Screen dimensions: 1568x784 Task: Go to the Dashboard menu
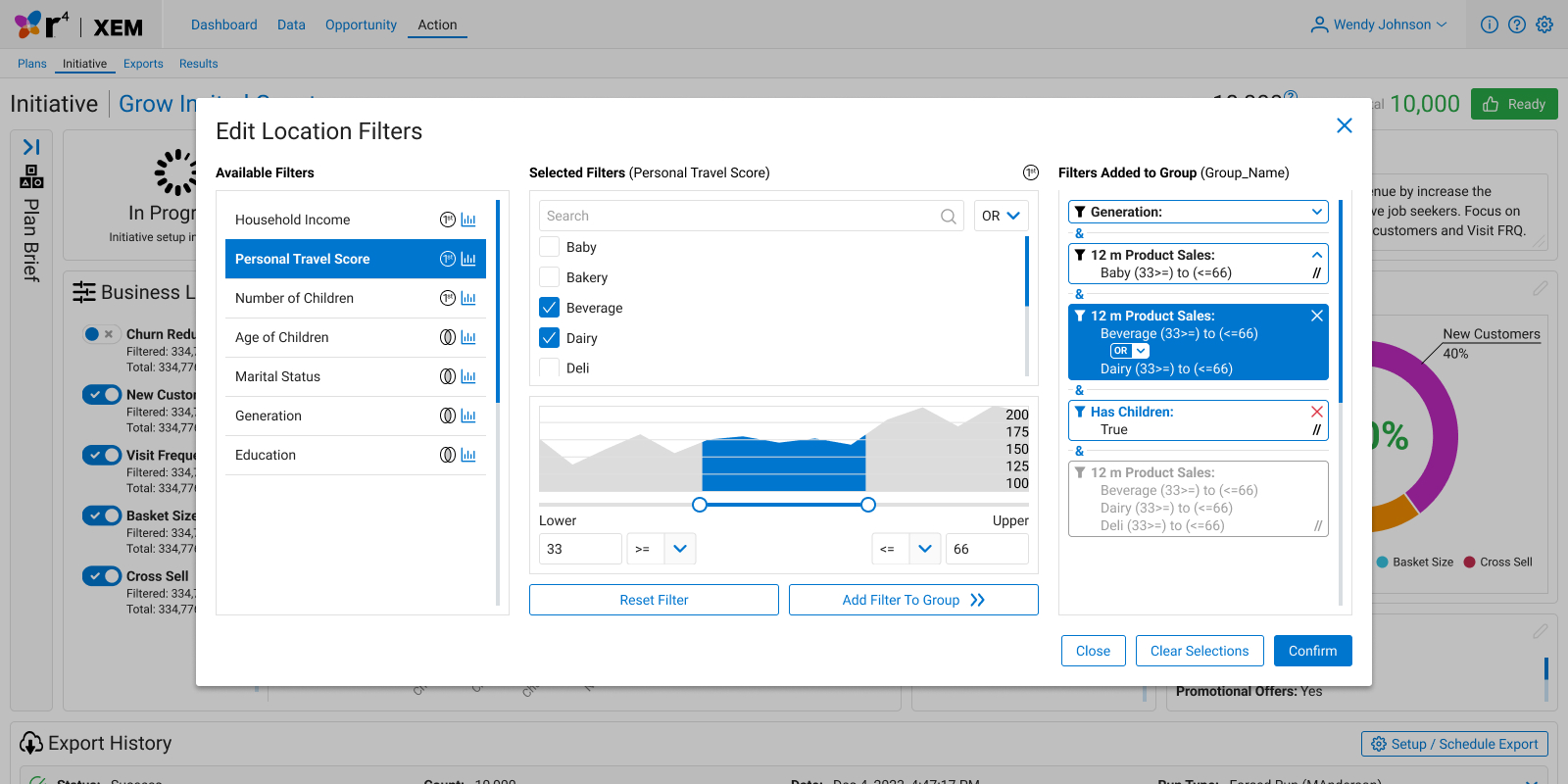[224, 24]
